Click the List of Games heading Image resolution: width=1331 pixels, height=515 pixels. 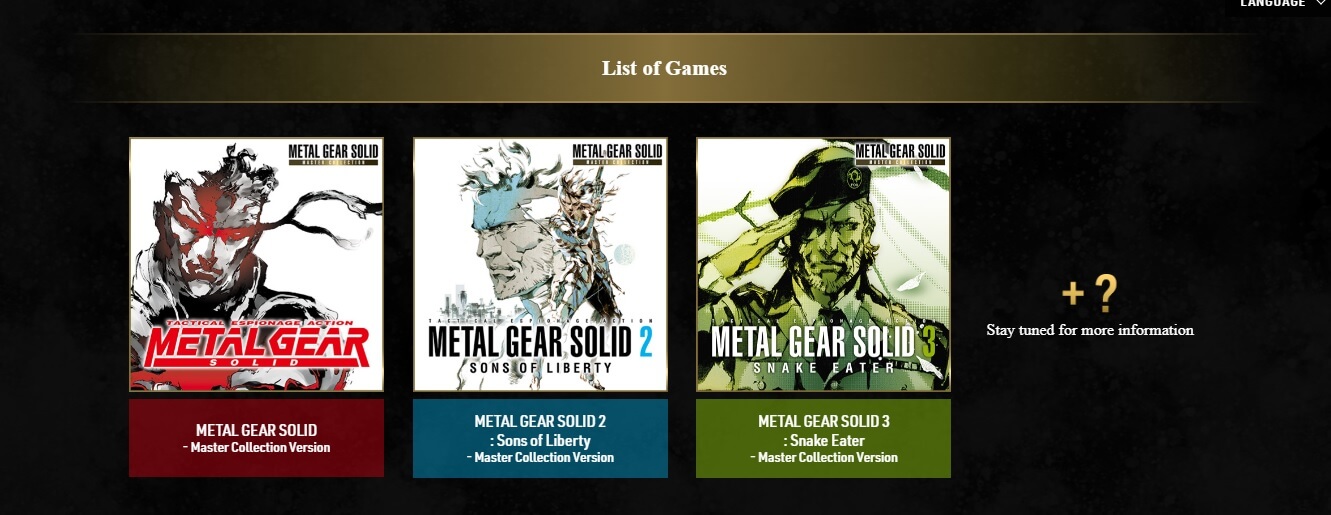(664, 68)
